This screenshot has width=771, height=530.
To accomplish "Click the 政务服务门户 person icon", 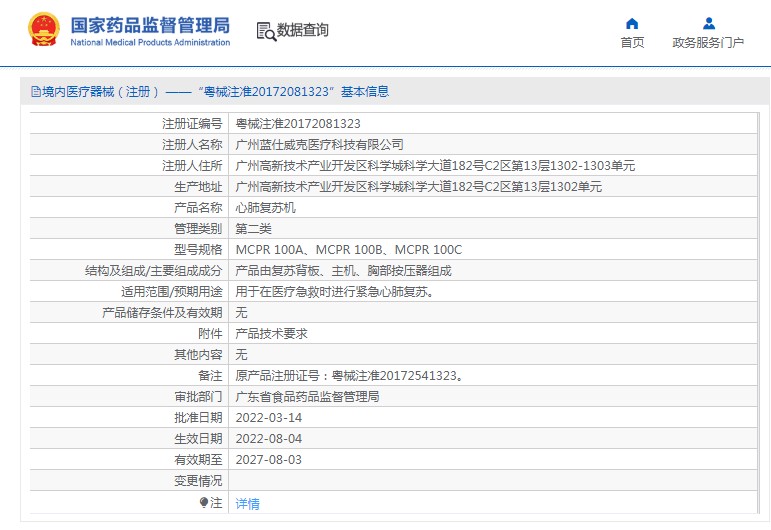I will point(708,24).
